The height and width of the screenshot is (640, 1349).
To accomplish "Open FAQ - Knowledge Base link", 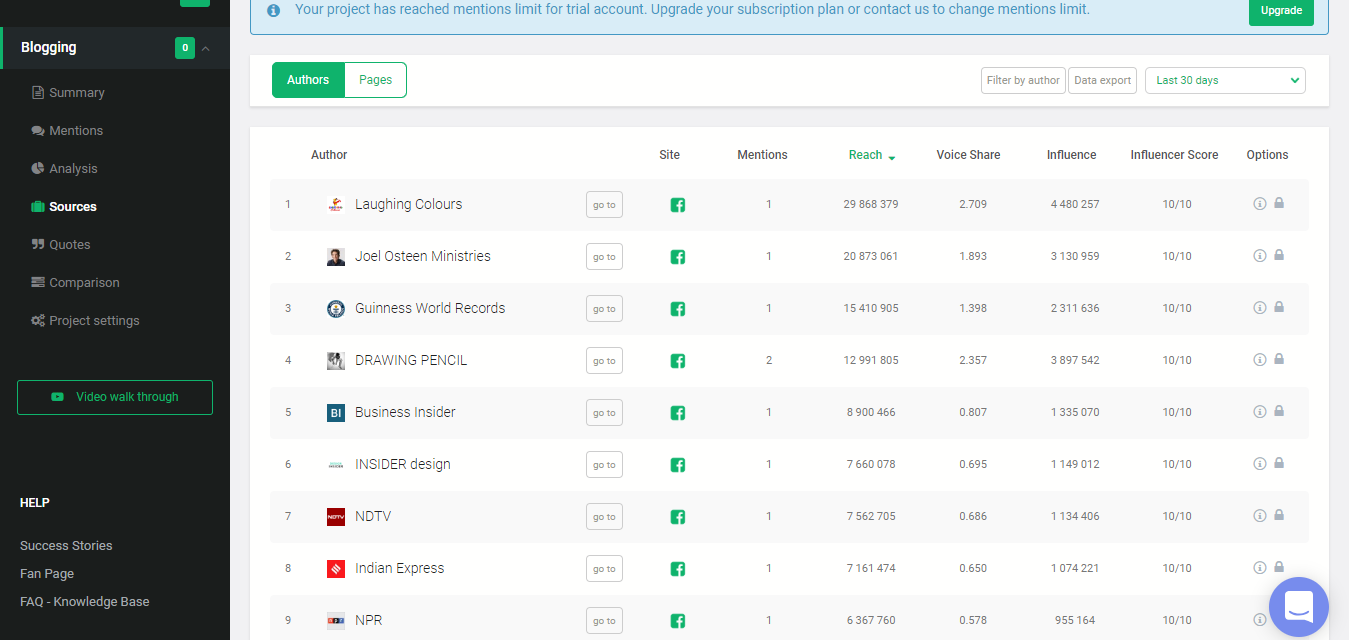I will (x=85, y=602).
